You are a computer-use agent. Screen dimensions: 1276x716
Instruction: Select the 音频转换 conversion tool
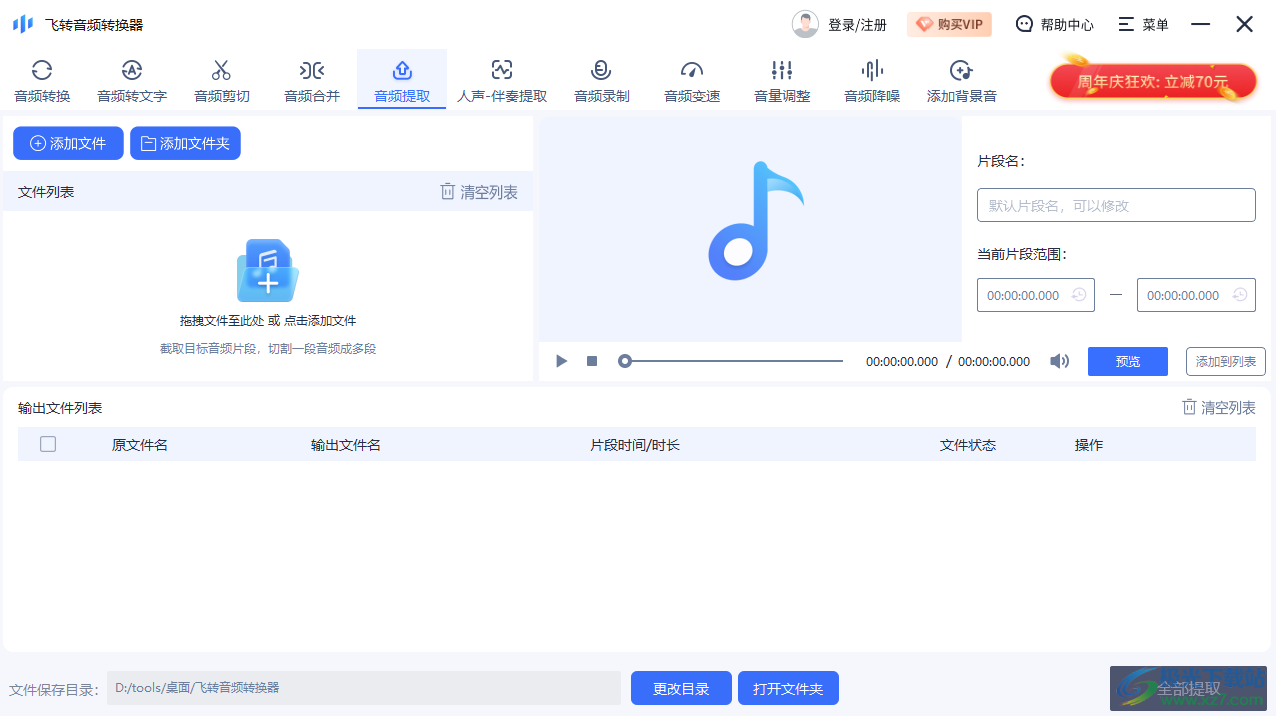click(x=42, y=79)
